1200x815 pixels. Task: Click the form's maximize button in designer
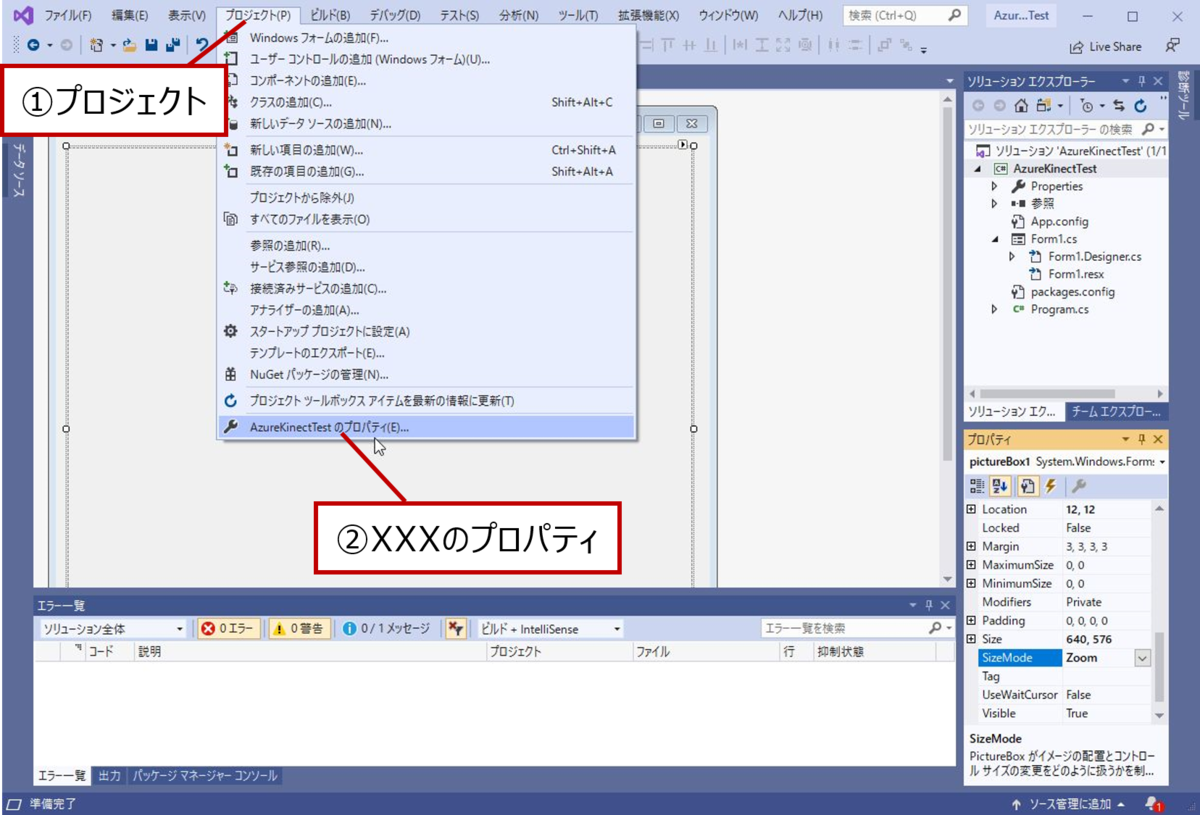[x=659, y=123]
